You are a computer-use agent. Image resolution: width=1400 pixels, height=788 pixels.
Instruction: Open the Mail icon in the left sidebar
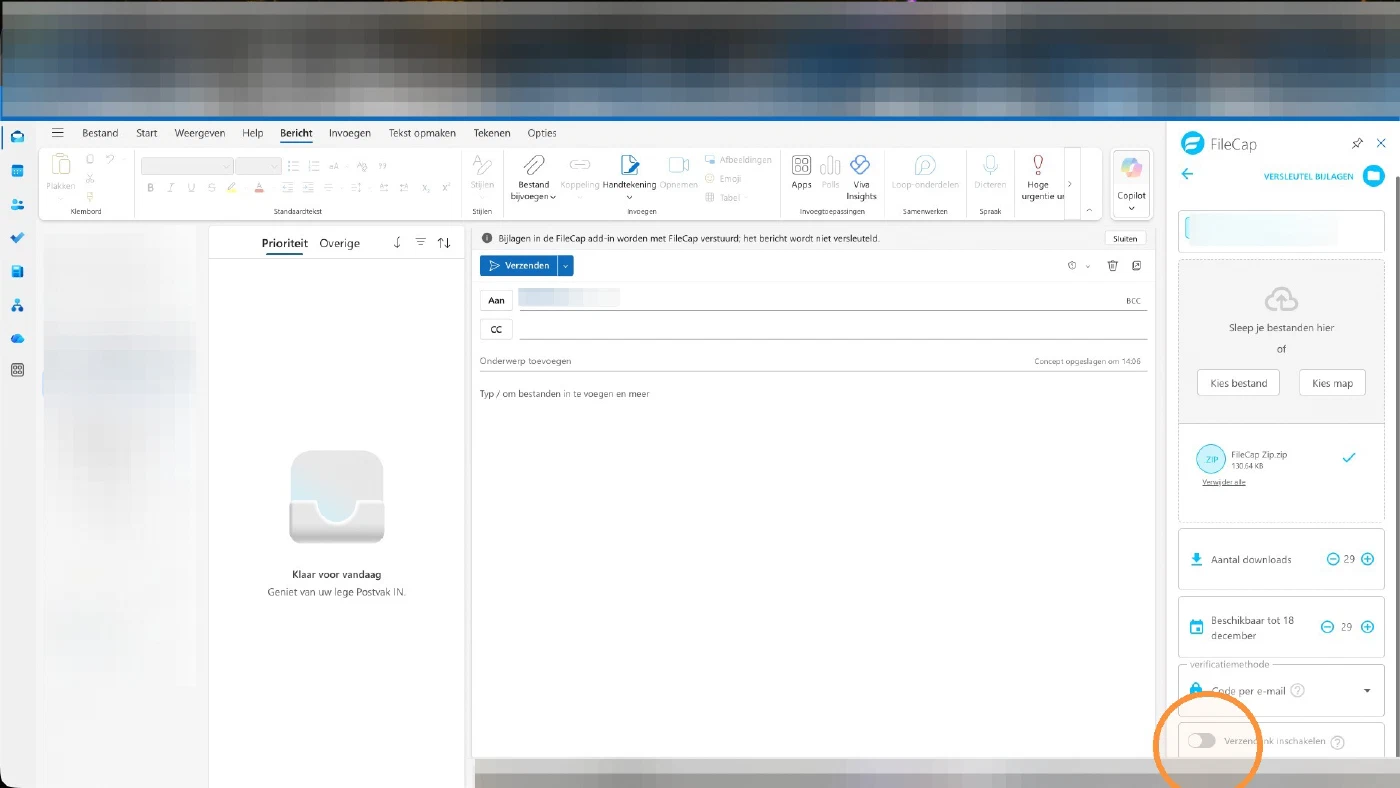(x=17, y=137)
